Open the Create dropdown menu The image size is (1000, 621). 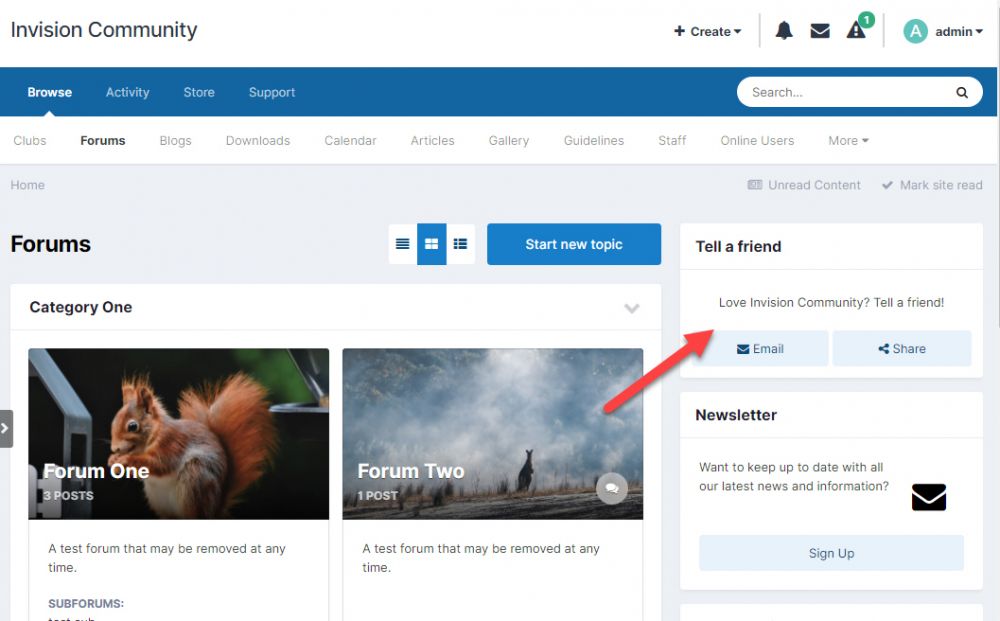click(x=707, y=31)
